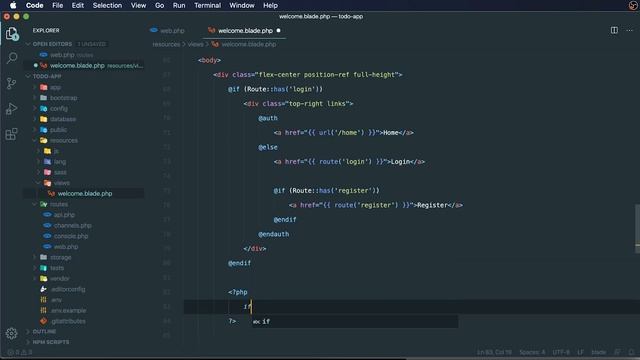Open the File menu

point(58,5)
